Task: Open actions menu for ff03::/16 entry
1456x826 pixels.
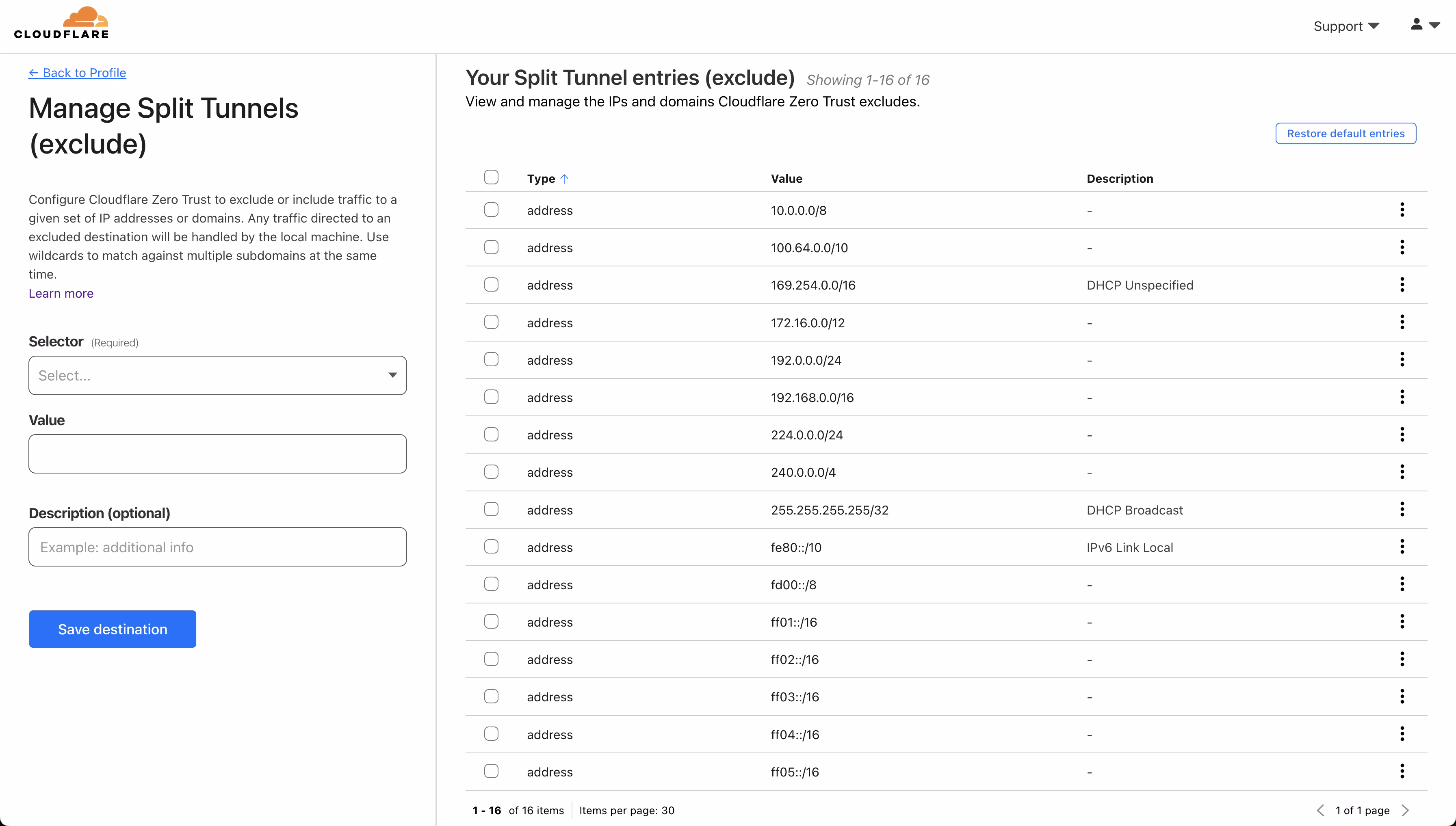Action: [x=1402, y=696]
